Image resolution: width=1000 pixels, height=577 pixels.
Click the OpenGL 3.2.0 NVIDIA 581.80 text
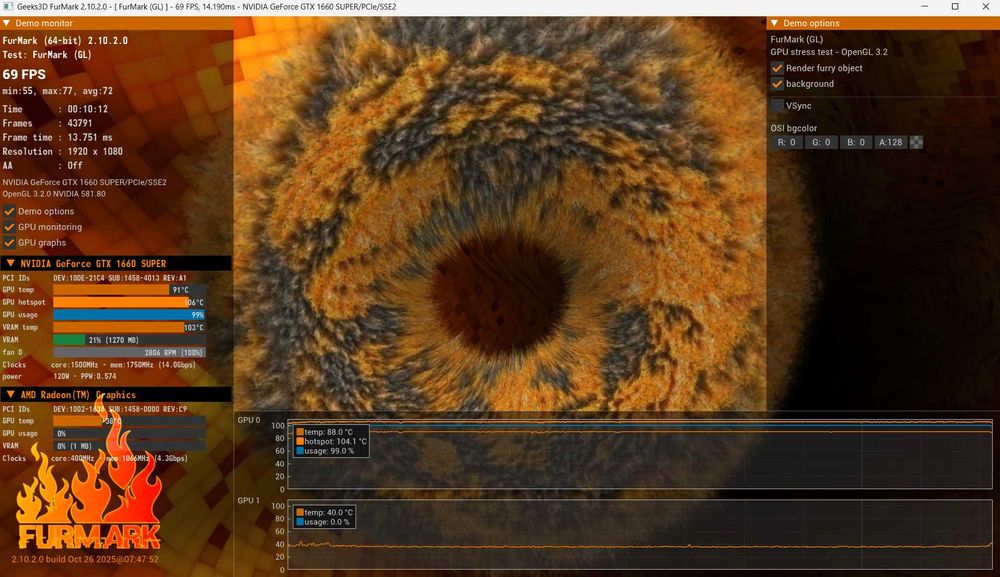point(54,194)
